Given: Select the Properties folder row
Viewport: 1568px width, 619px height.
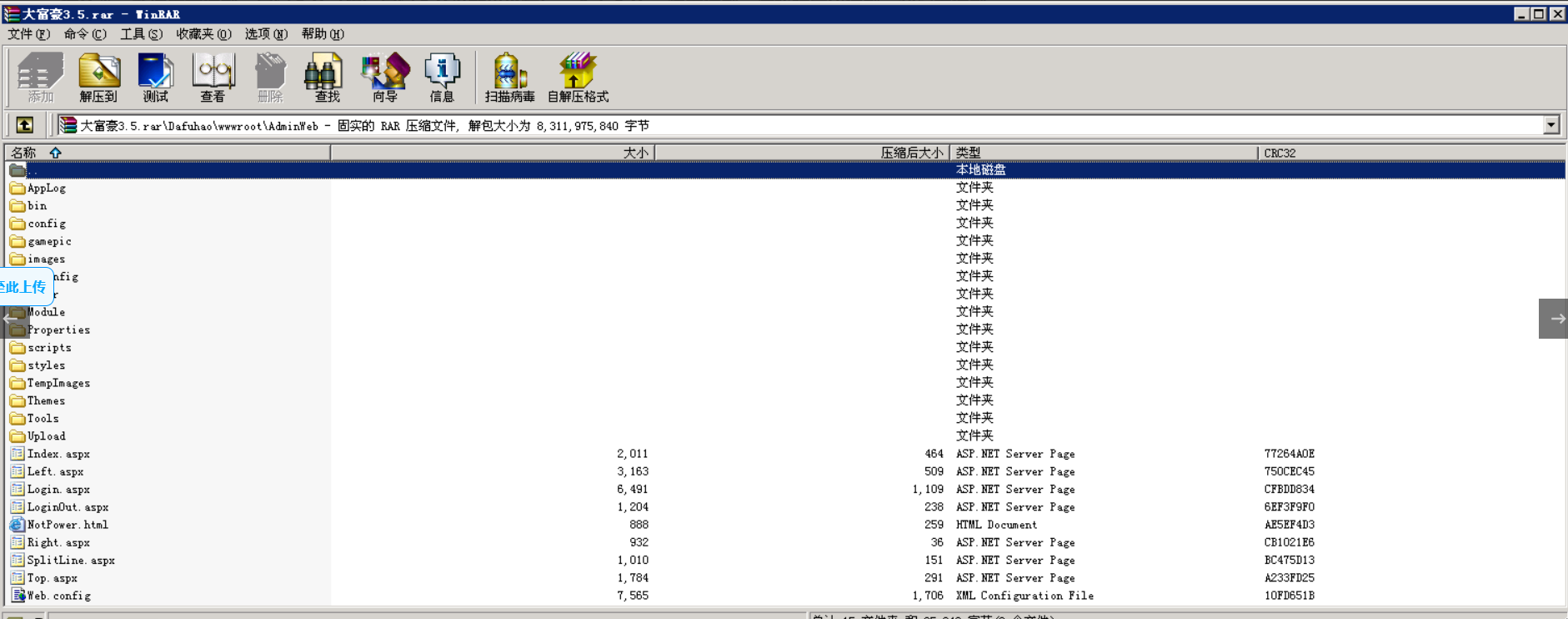Looking at the screenshot, I should [x=784, y=330].
